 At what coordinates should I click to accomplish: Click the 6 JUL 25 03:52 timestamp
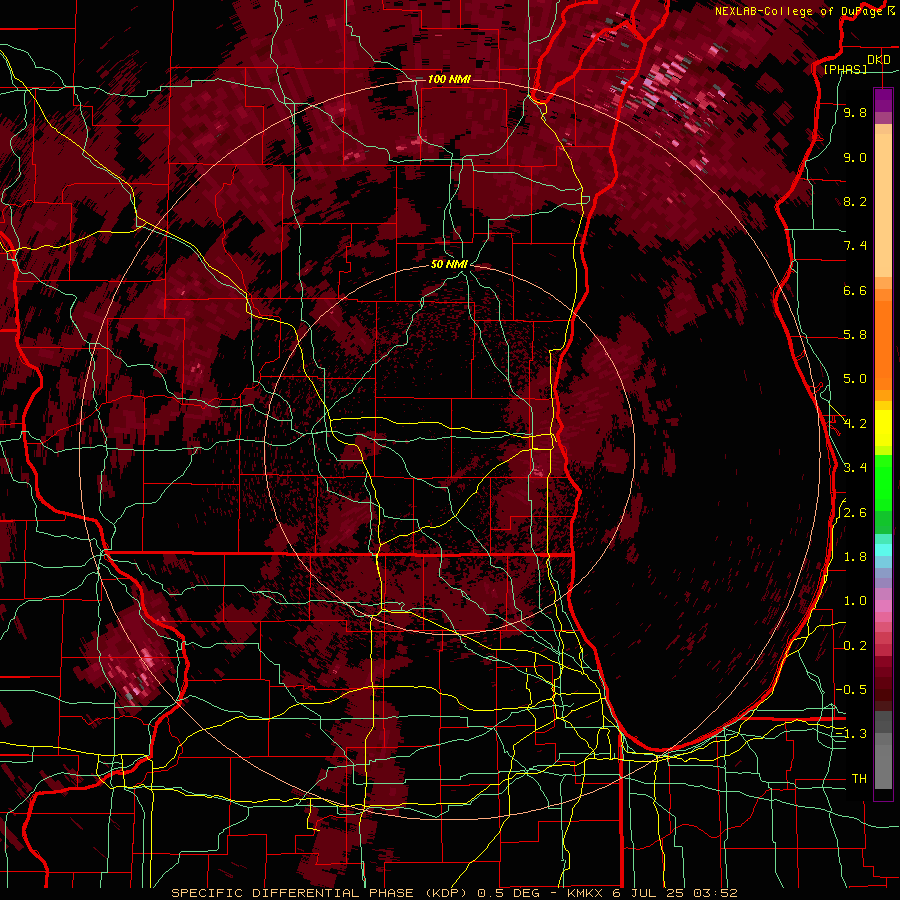(677, 893)
